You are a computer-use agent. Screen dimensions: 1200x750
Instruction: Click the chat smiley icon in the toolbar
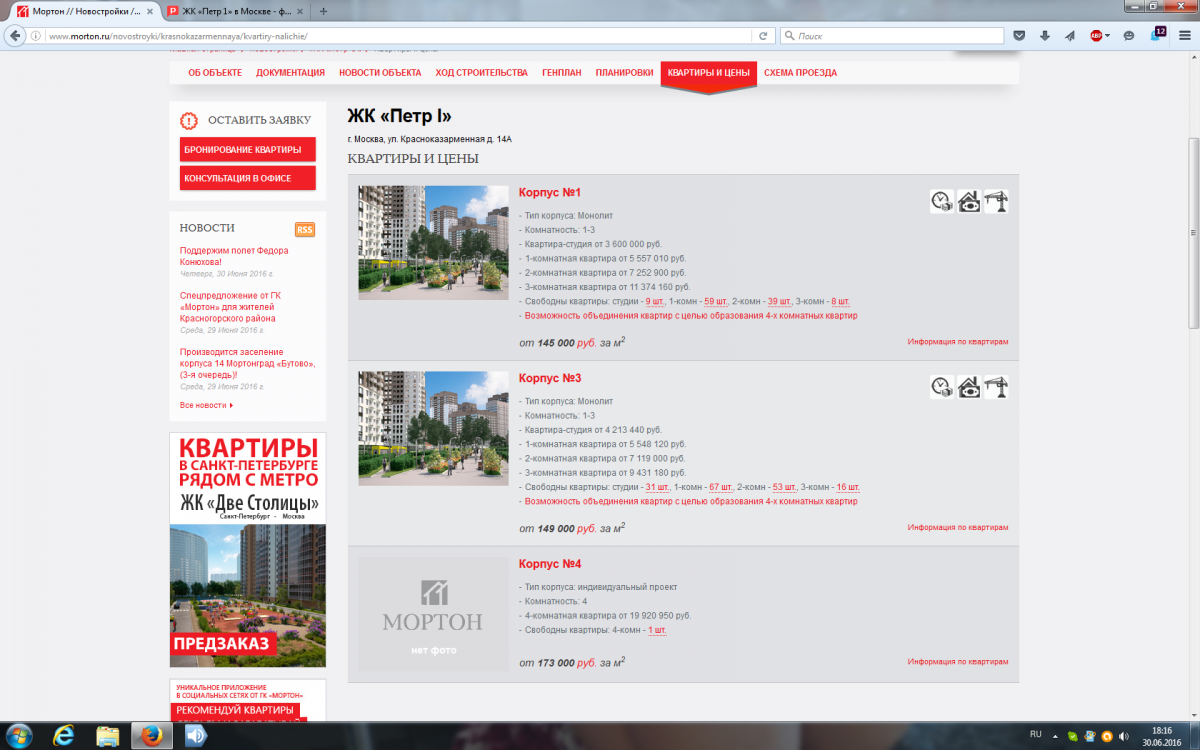pyautogui.click(x=1129, y=35)
